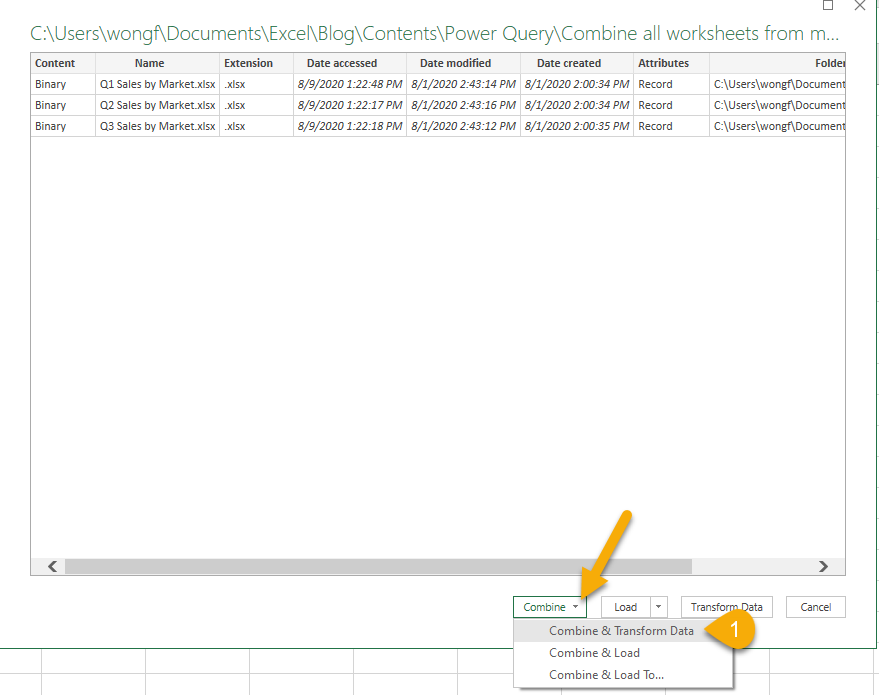The height and width of the screenshot is (695, 879).
Task: Open the Combine dropdown button
Action: coord(550,607)
